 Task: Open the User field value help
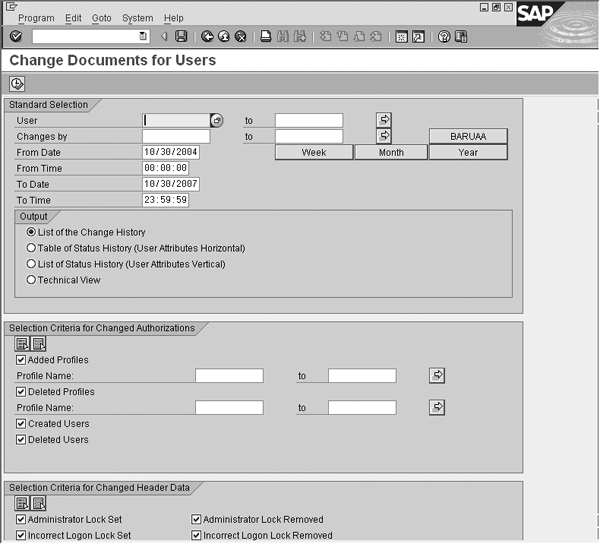[216, 120]
